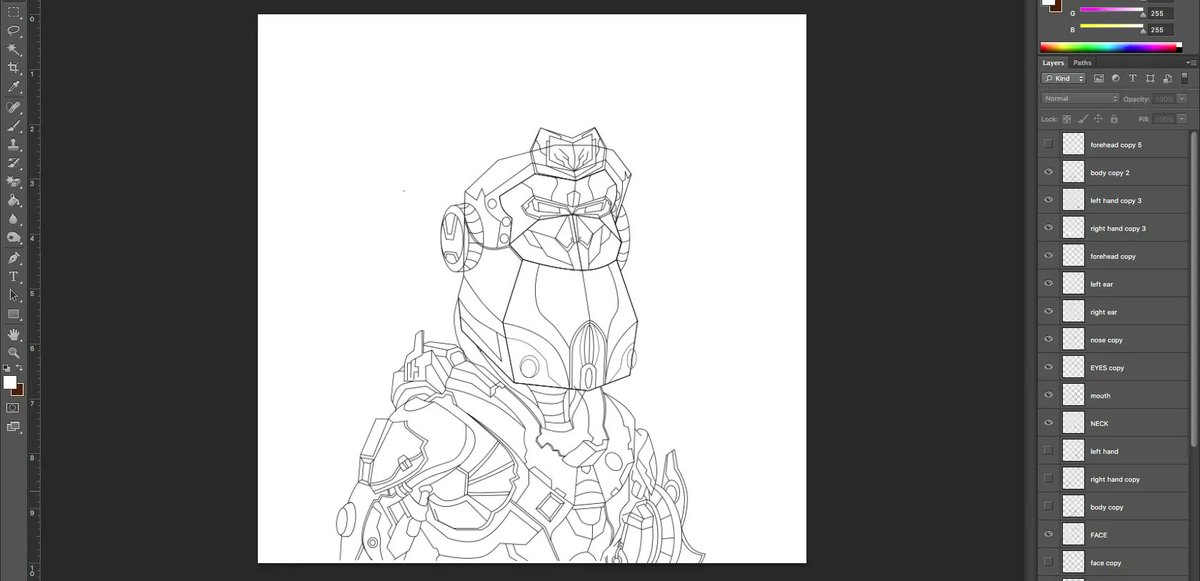The height and width of the screenshot is (581, 1200).
Task: Select the Crop tool
Action: point(14,67)
